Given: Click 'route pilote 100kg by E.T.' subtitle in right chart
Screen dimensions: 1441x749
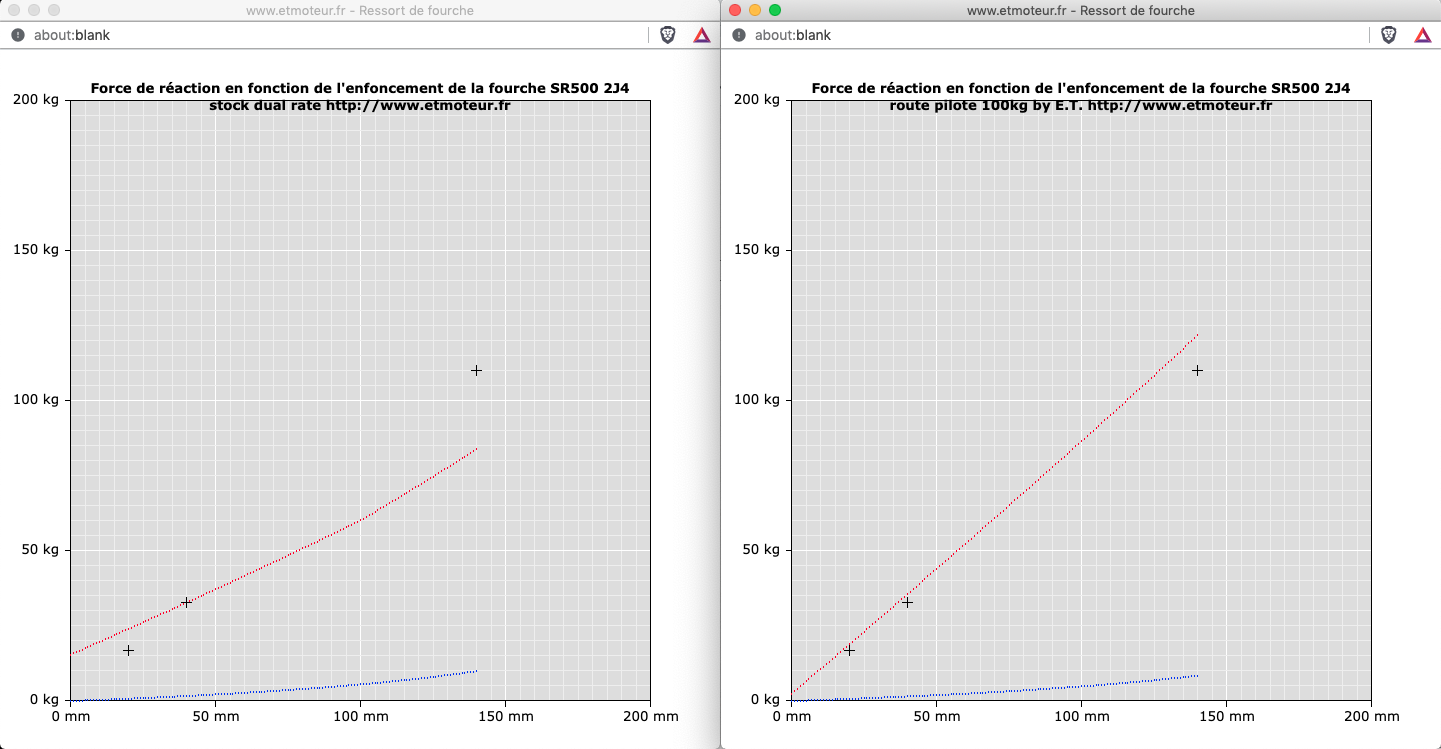Looking at the screenshot, I should tap(986, 105).
